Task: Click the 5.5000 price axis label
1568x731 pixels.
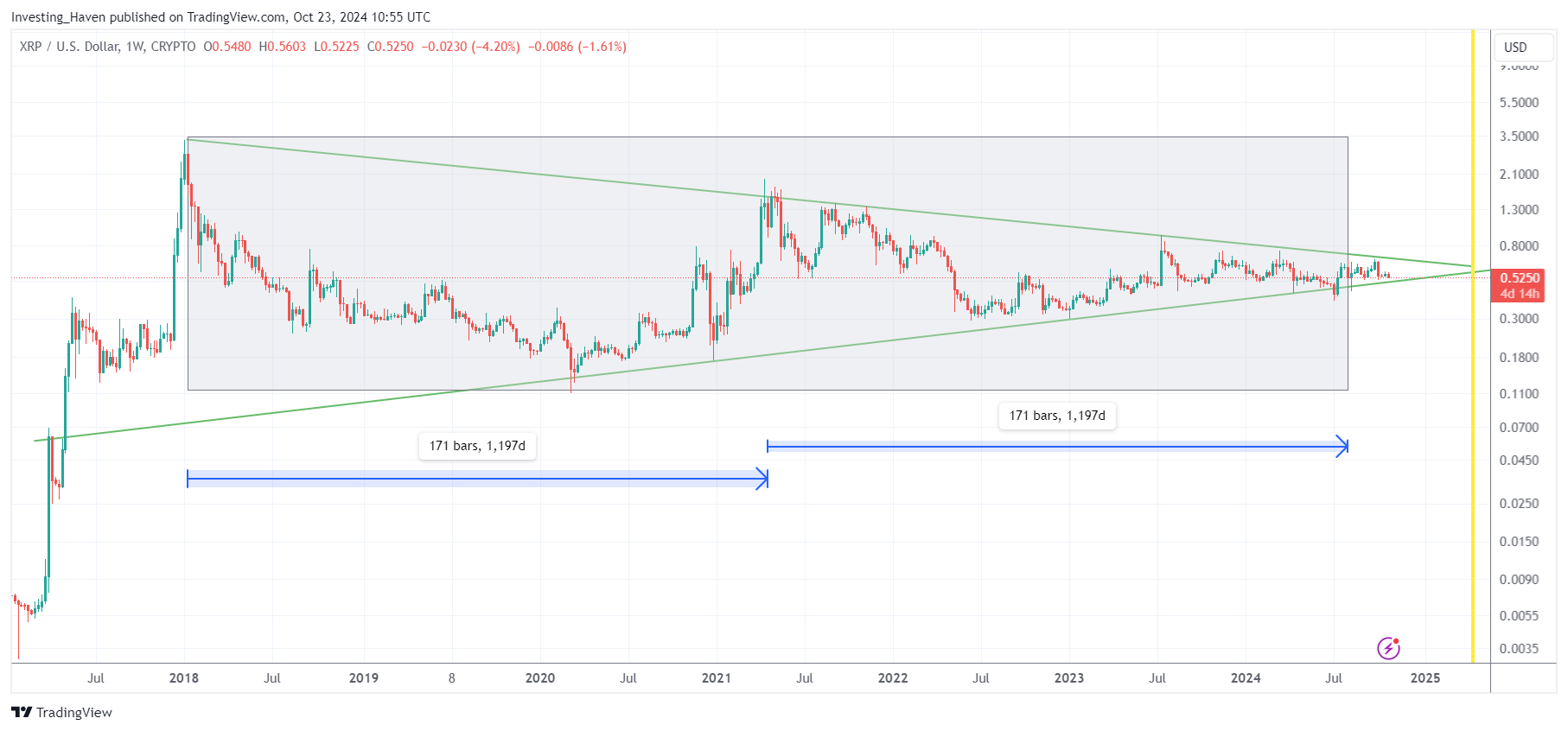Action: (x=1520, y=102)
